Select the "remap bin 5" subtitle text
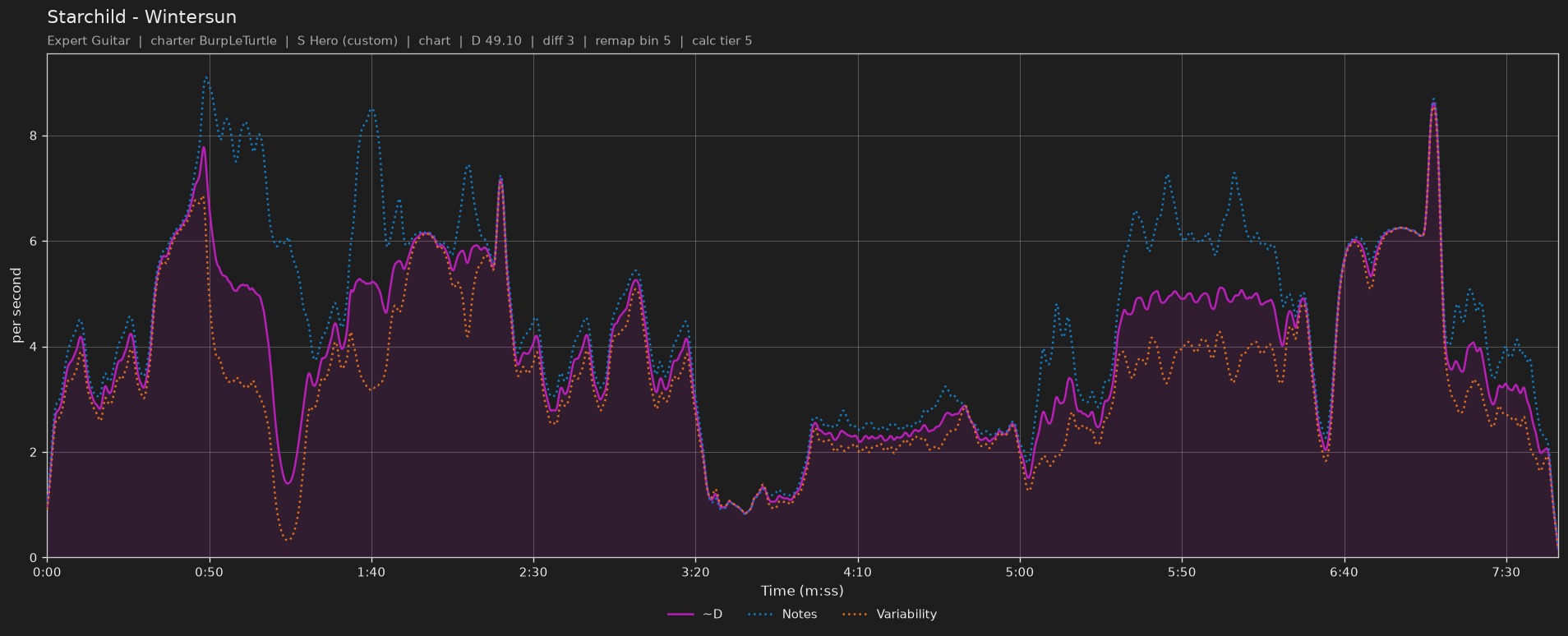1568x636 pixels. 633,41
